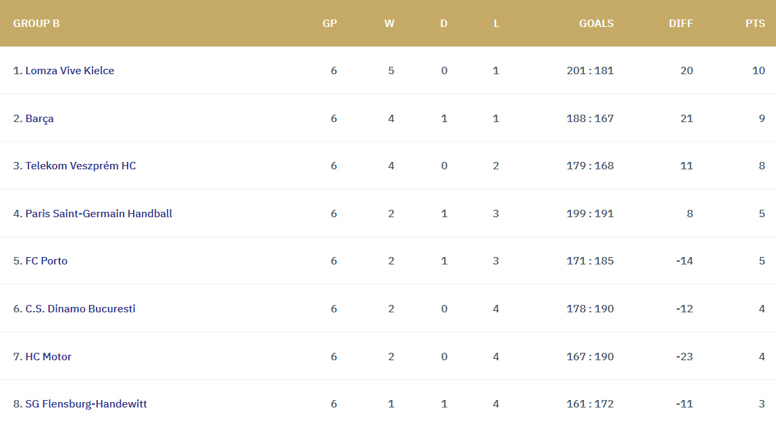Click the Telekom Veszprém HC team name
Image resolution: width=776 pixels, height=425 pixels.
click(81, 166)
